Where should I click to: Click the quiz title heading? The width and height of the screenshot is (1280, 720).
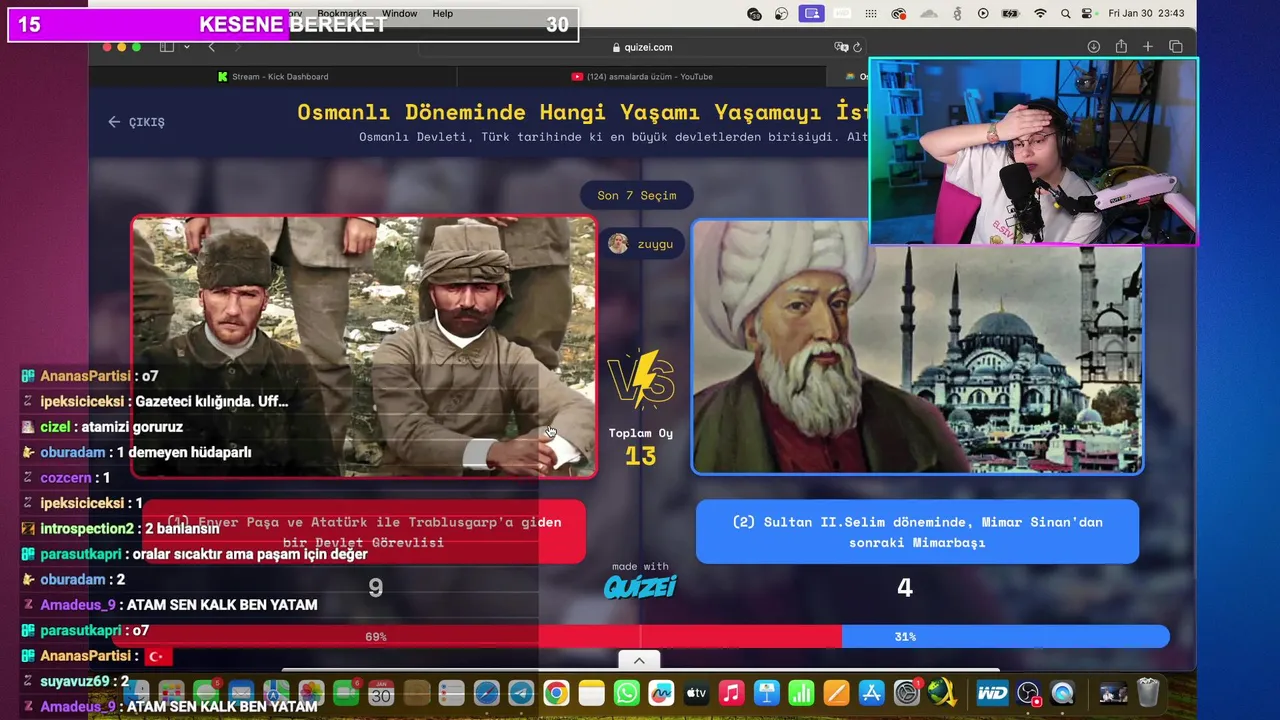[x=583, y=112]
